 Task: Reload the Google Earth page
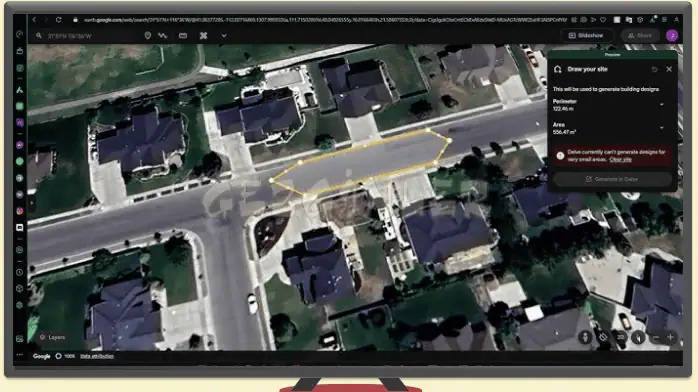[58, 20]
